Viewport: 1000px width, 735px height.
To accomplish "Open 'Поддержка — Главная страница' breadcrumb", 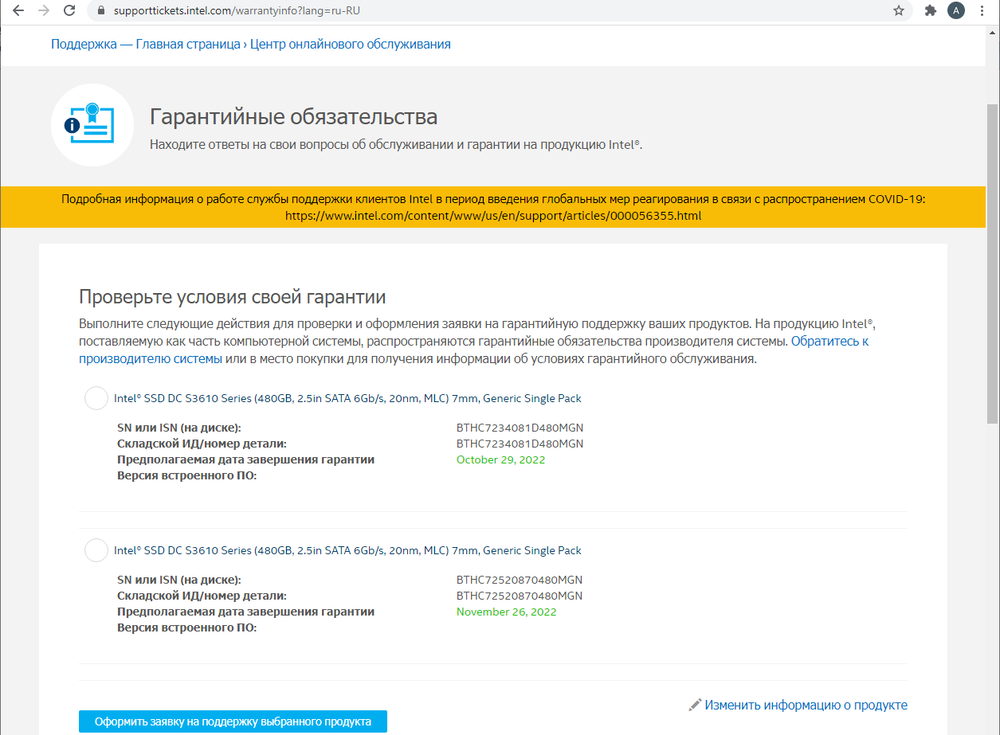I will tap(145, 44).
